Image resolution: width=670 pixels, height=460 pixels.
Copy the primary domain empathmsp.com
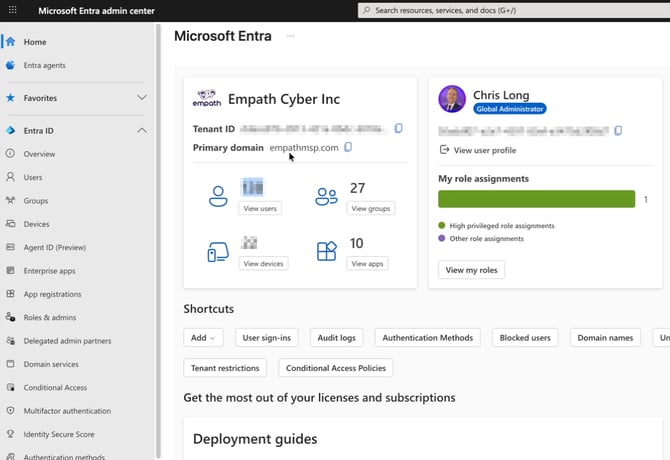pyautogui.click(x=348, y=148)
